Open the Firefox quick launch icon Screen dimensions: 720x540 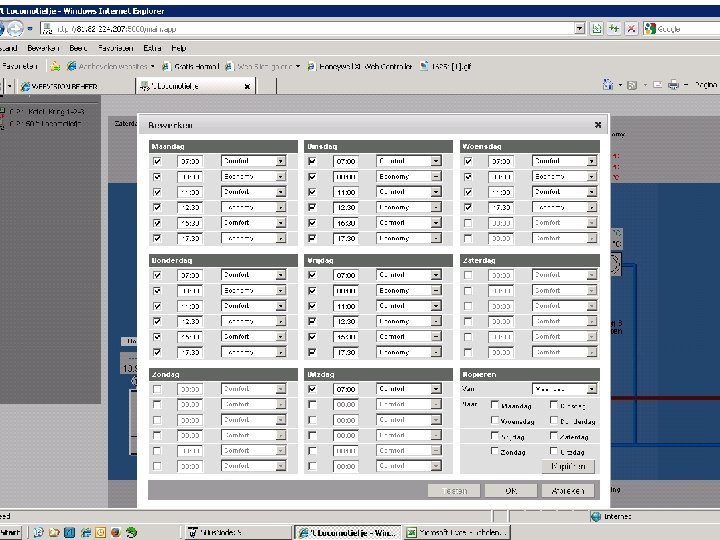click(116, 532)
